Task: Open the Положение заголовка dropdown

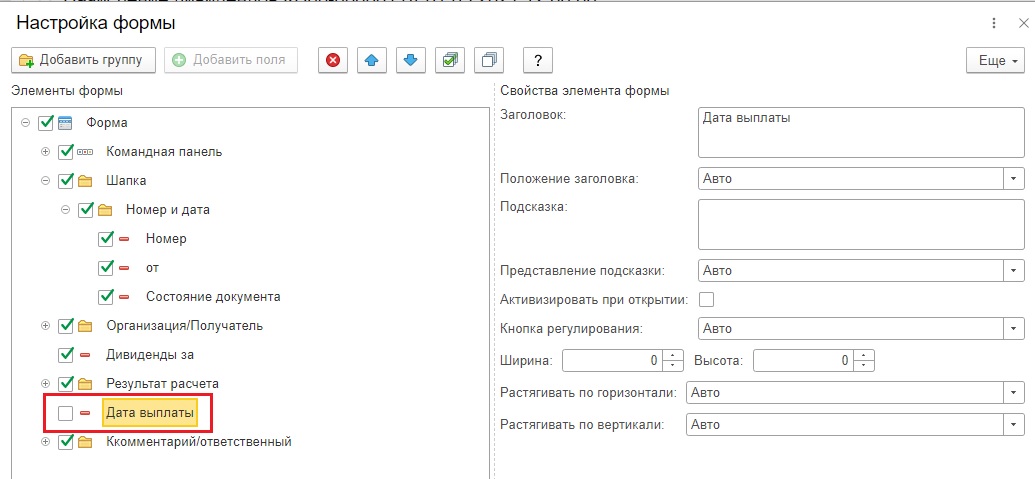Action: point(1013,178)
